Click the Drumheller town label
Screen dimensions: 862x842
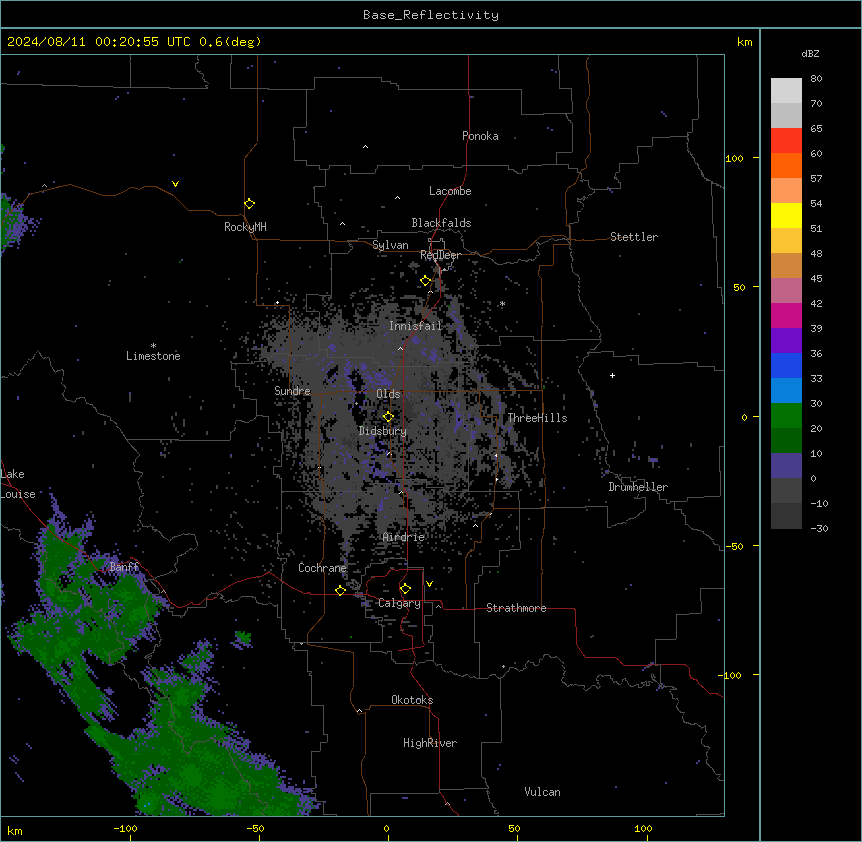coord(638,487)
